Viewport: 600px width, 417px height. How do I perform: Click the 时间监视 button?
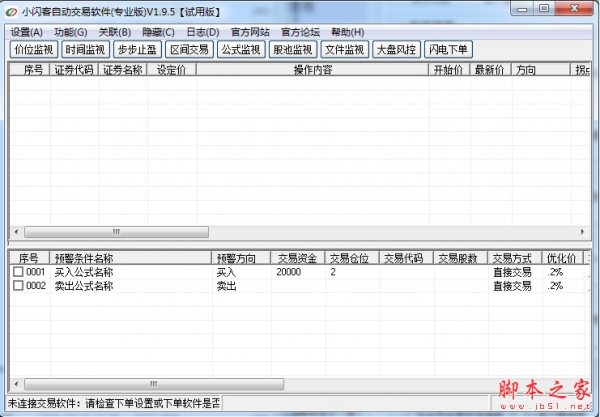[x=85, y=49]
